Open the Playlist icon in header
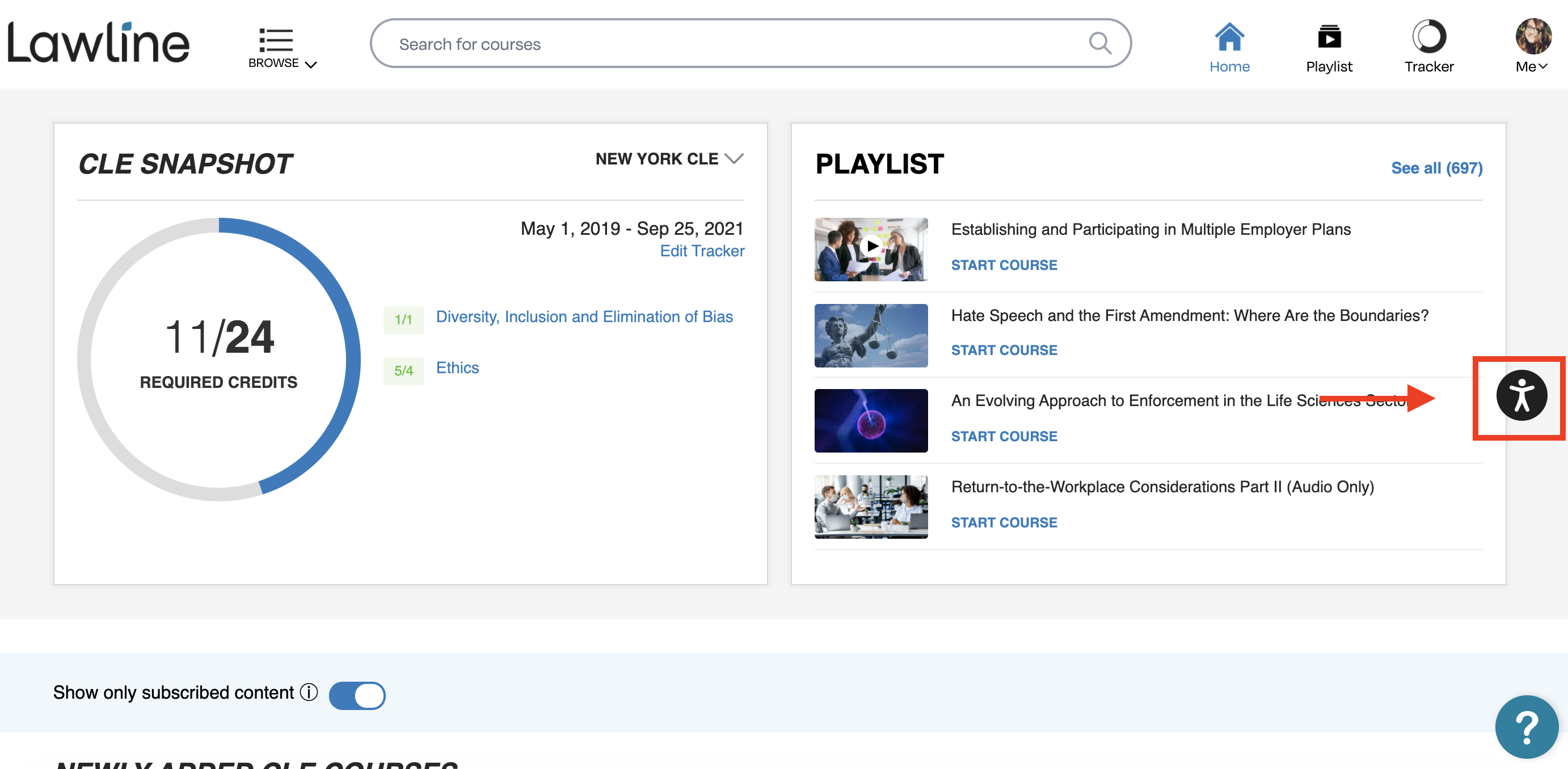The height and width of the screenshot is (769, 1568). pos(1329,36)
